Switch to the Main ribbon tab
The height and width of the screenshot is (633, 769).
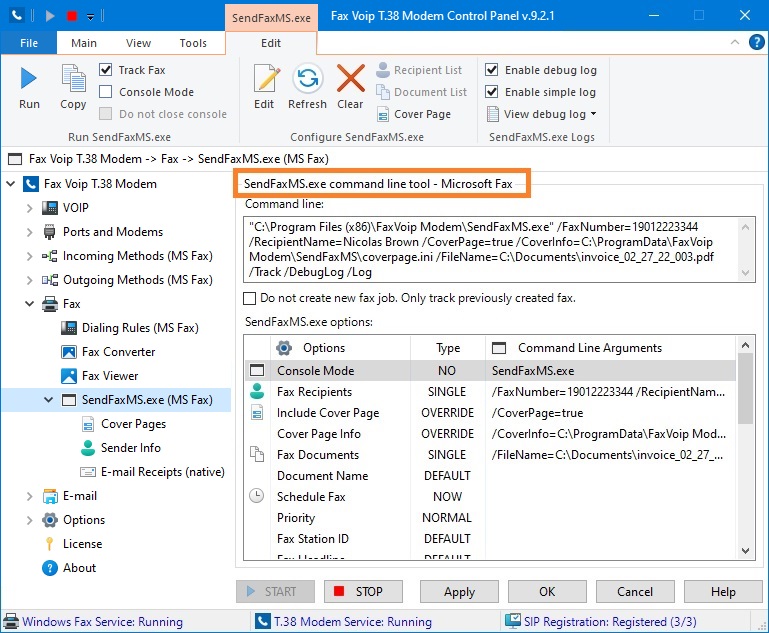tap(84, 43)
